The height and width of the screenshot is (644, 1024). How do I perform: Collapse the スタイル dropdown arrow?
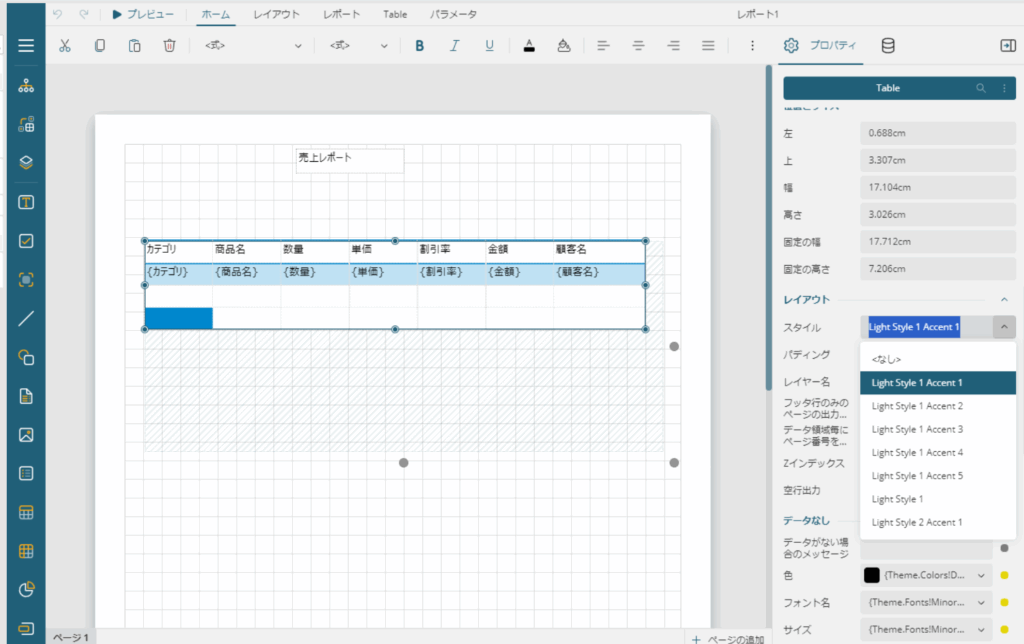point(1004,327)
